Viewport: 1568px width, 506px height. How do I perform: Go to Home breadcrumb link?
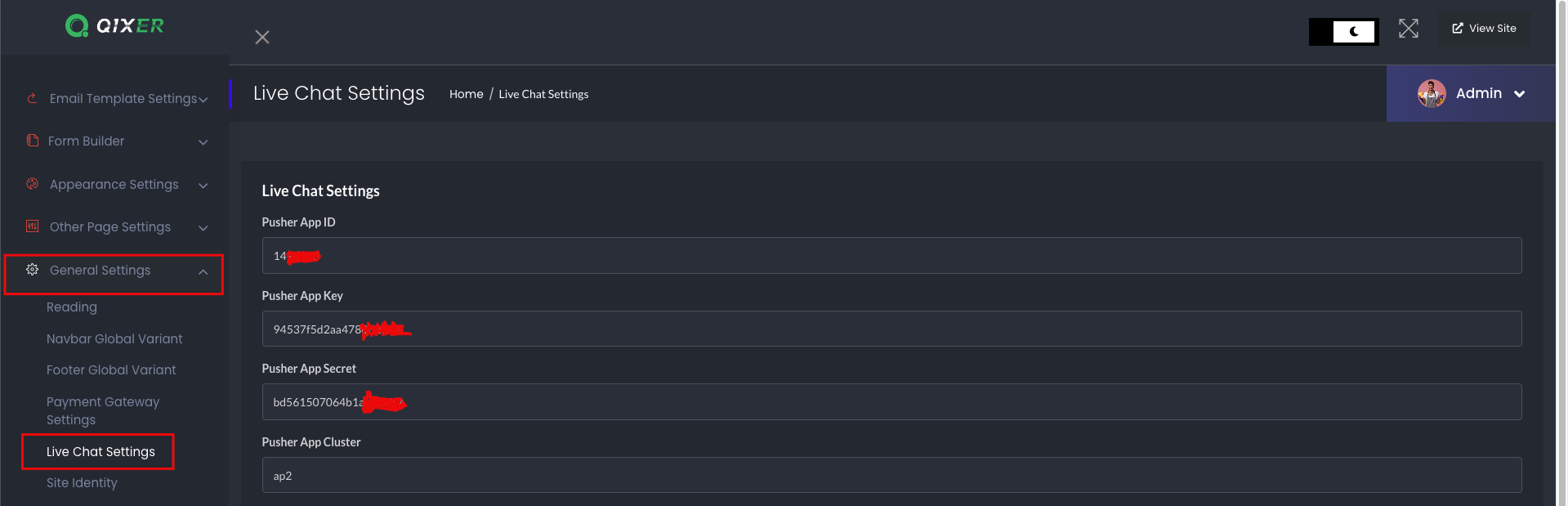tap(466, 94)
